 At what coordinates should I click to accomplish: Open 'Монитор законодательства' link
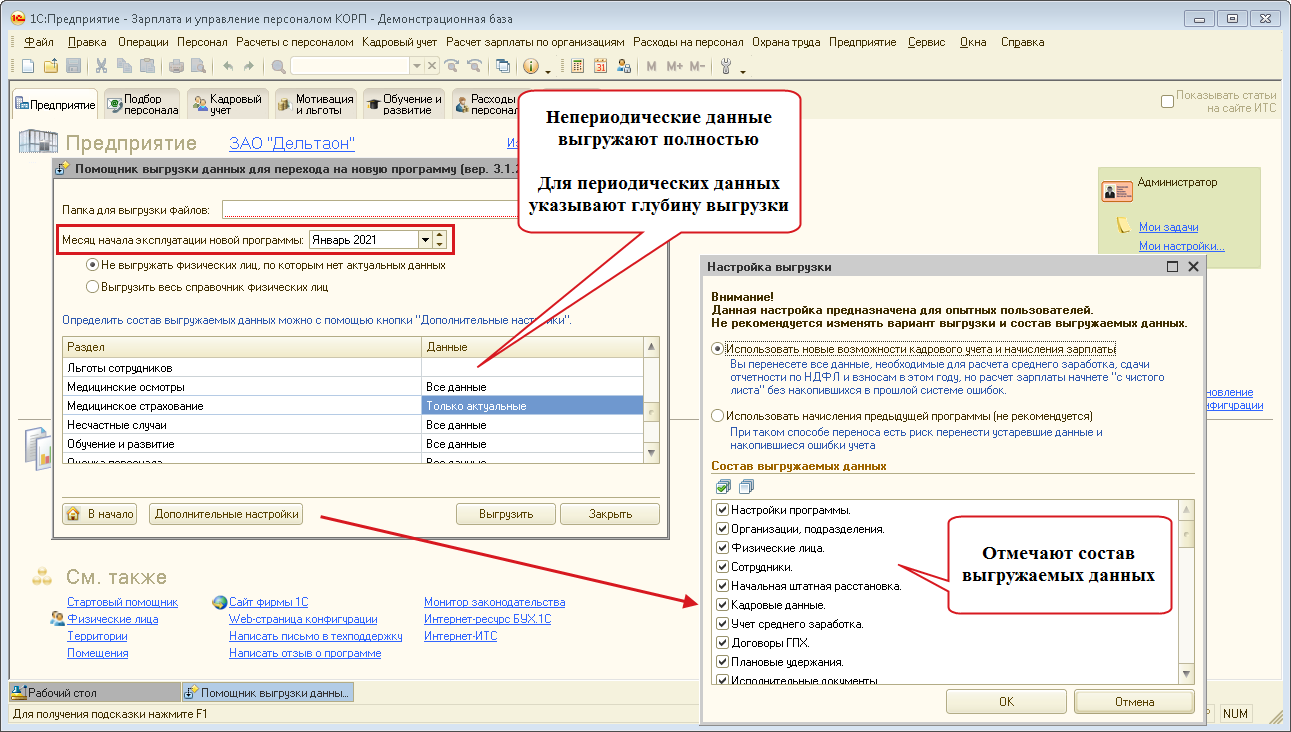495,602
